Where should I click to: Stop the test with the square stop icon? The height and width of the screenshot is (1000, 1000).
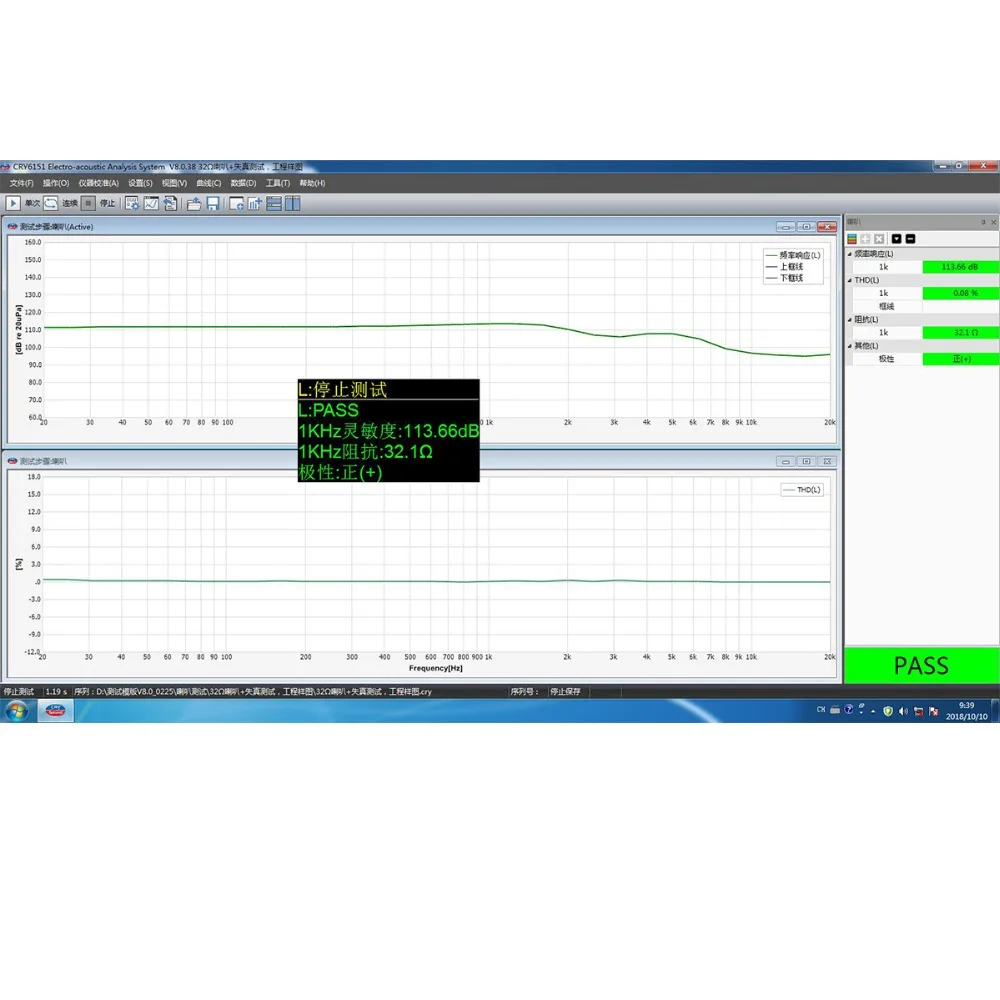tap(89, 203)
